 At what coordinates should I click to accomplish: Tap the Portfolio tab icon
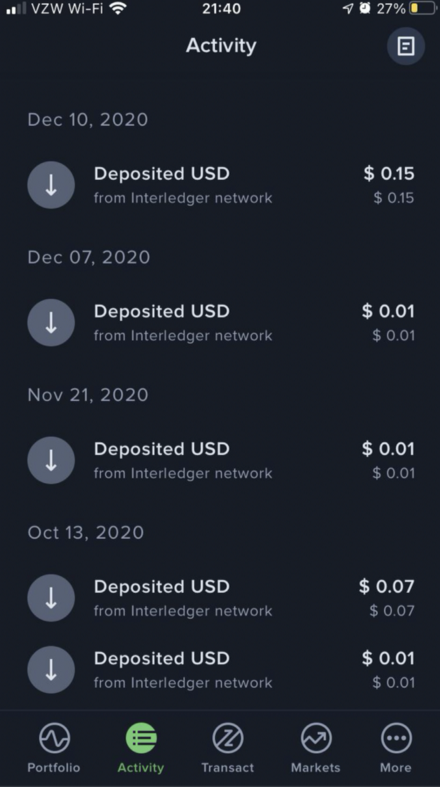click(x=54, y=738)
